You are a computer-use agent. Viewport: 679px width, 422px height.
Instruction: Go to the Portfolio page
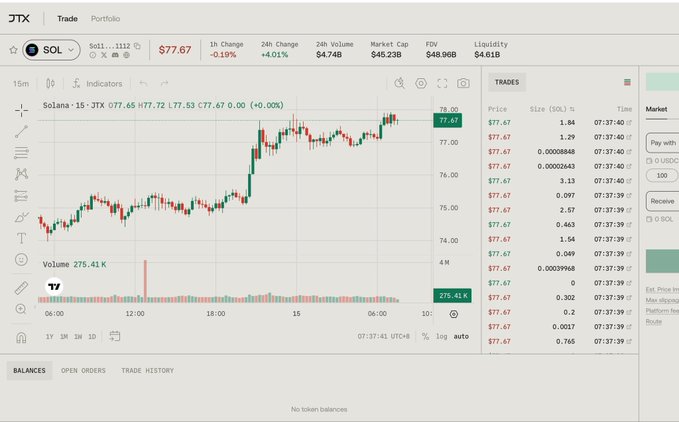(x=105, y=19)
